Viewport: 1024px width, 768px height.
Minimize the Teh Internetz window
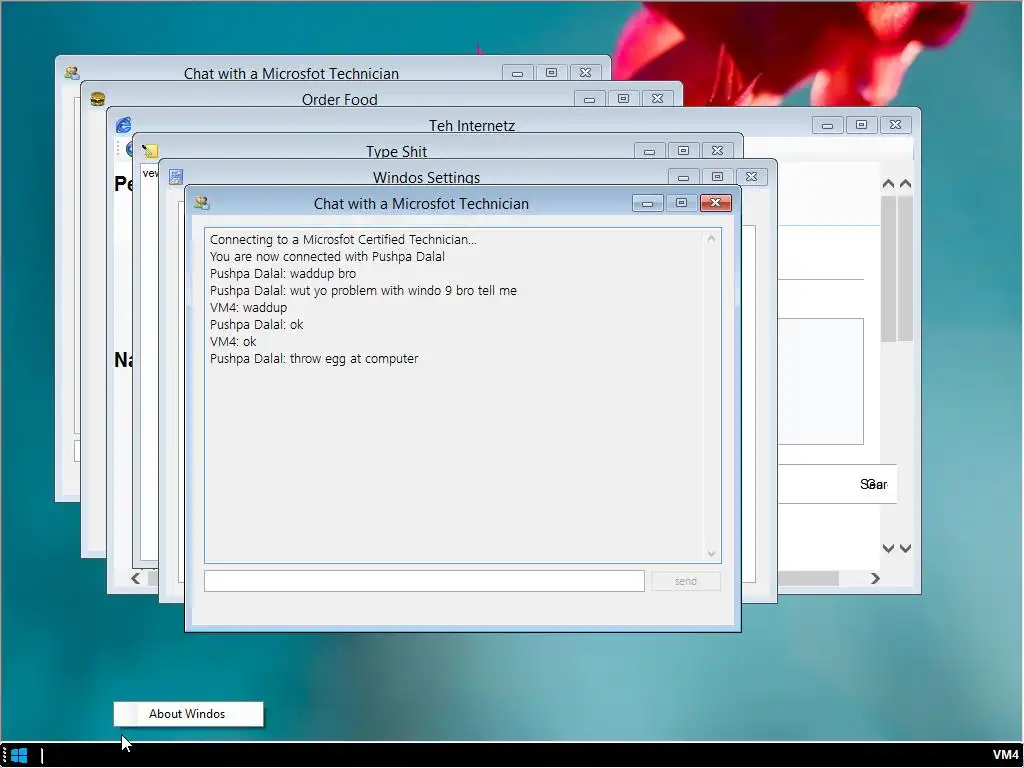pos(827,125)
